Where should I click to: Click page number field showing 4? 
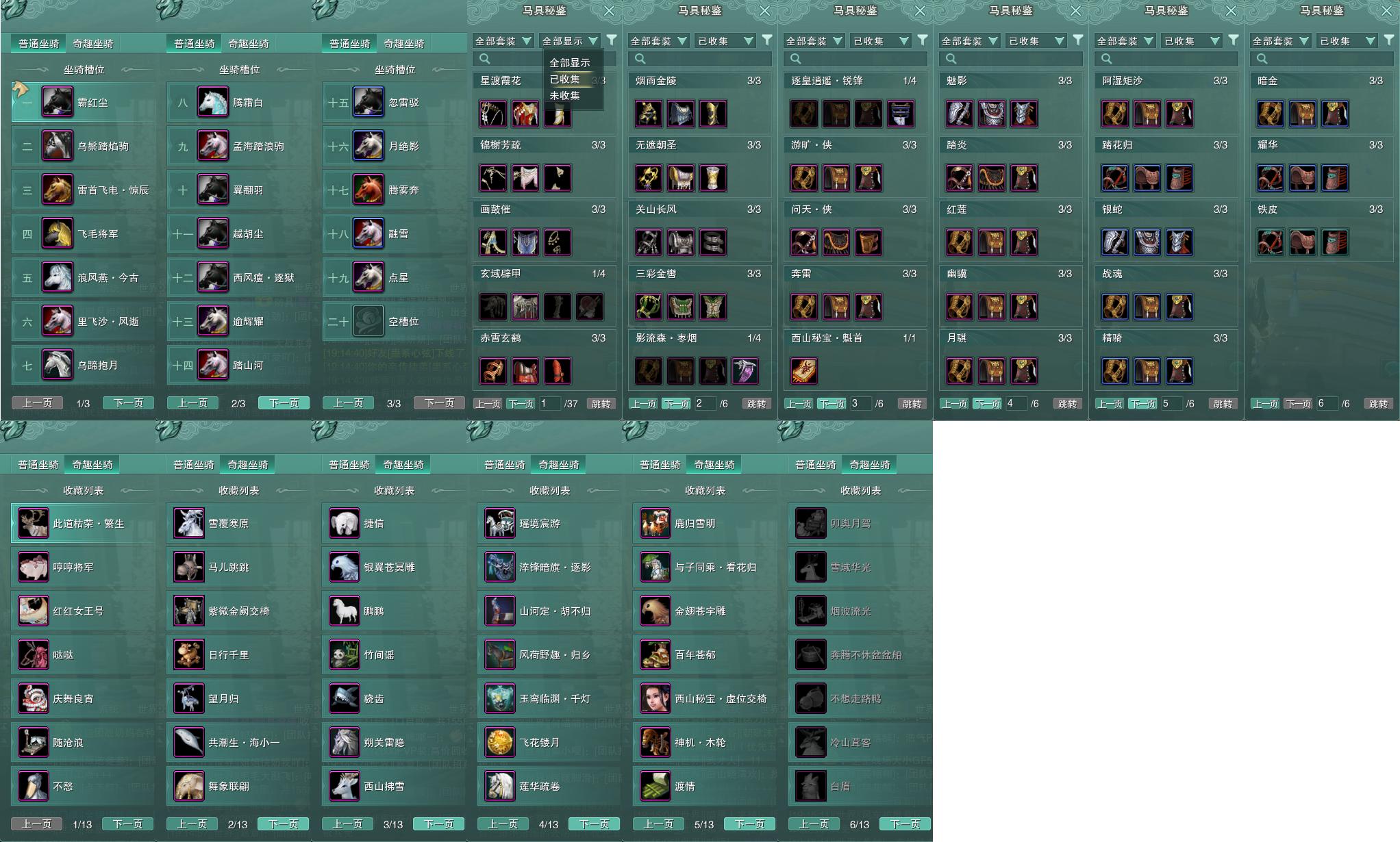(1016, 404)
